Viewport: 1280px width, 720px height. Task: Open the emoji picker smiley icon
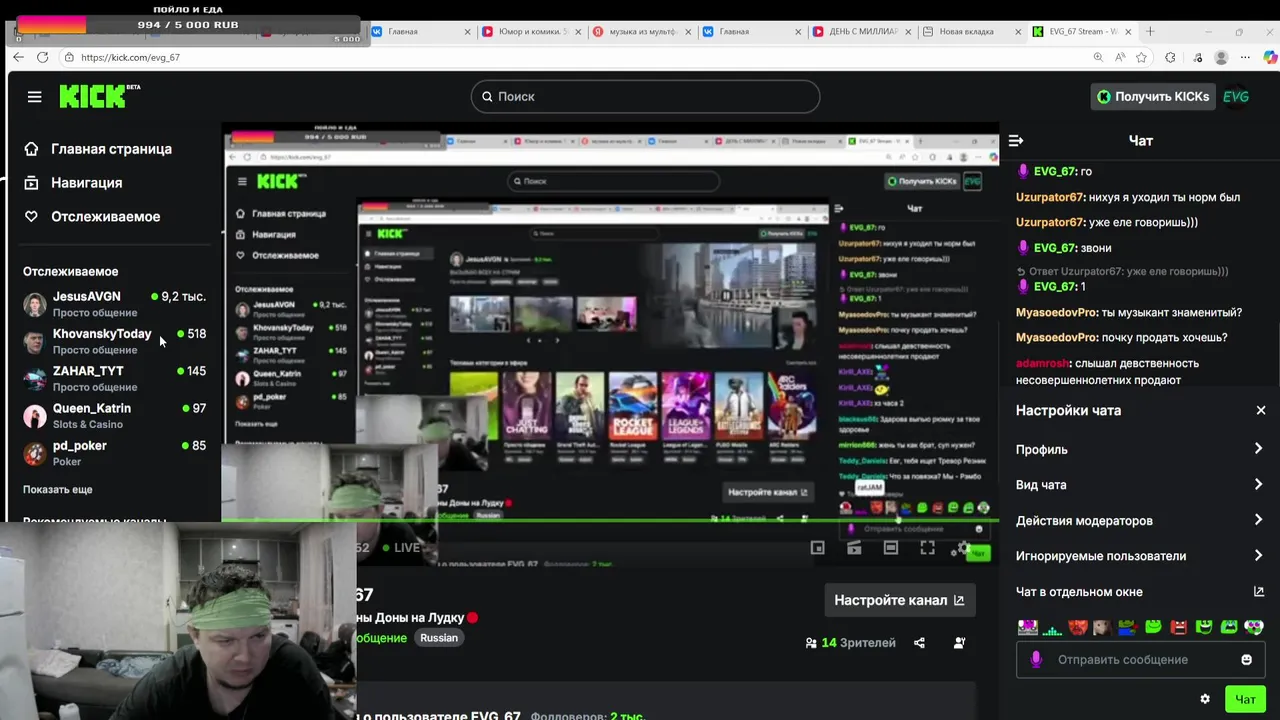click(1246, 660)
